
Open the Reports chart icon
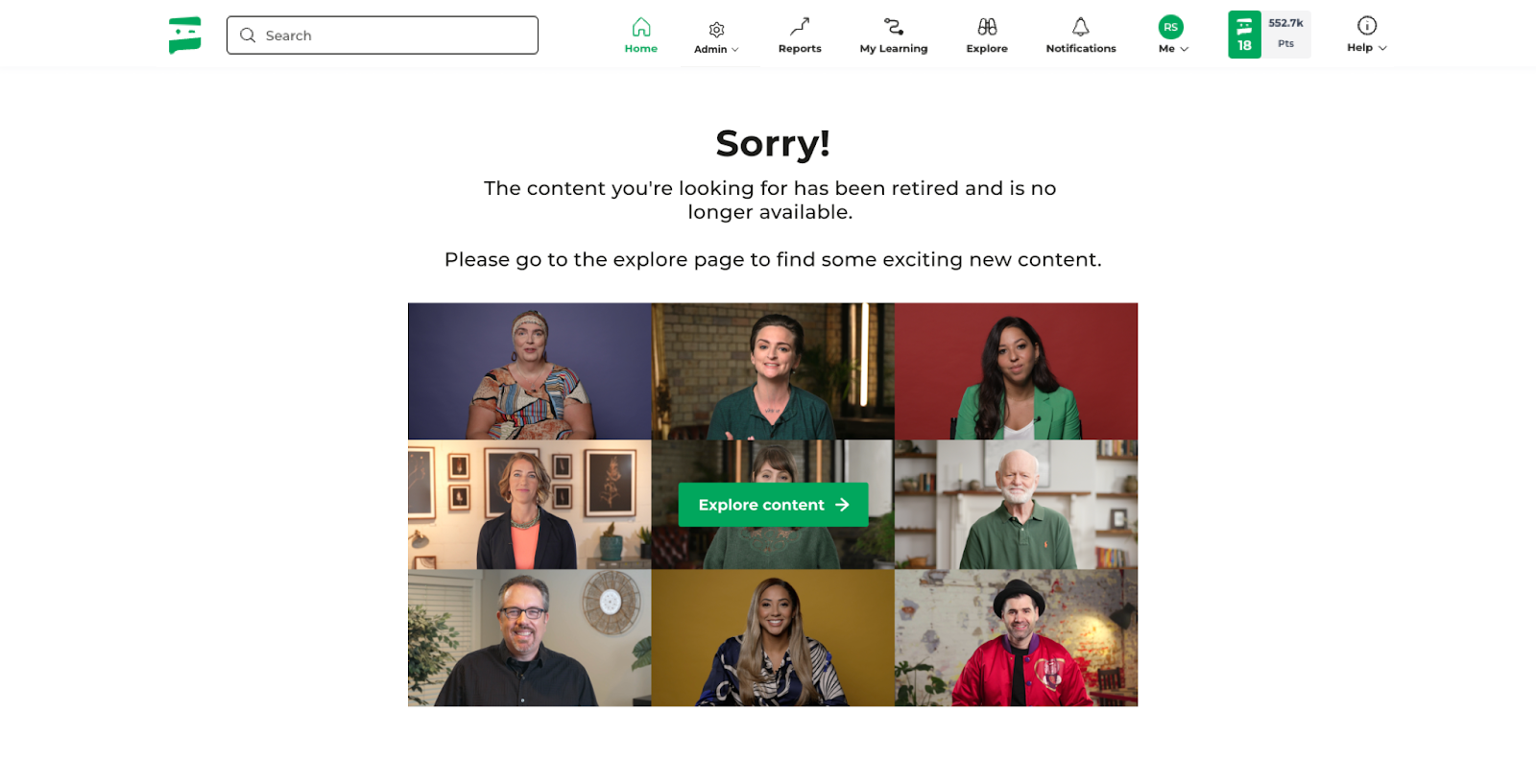(800, 27)
